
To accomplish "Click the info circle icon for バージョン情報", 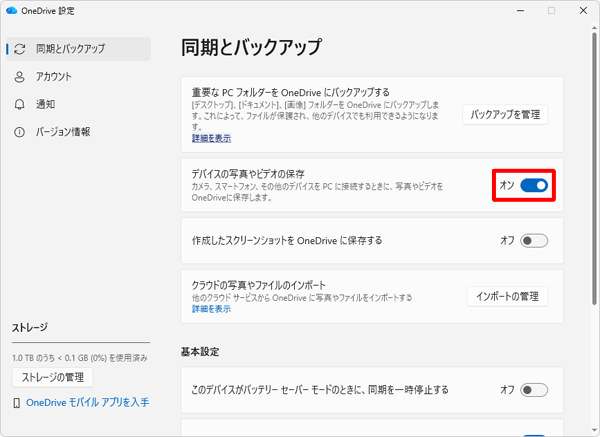I will pyautogui.click(x=20, y=132).
